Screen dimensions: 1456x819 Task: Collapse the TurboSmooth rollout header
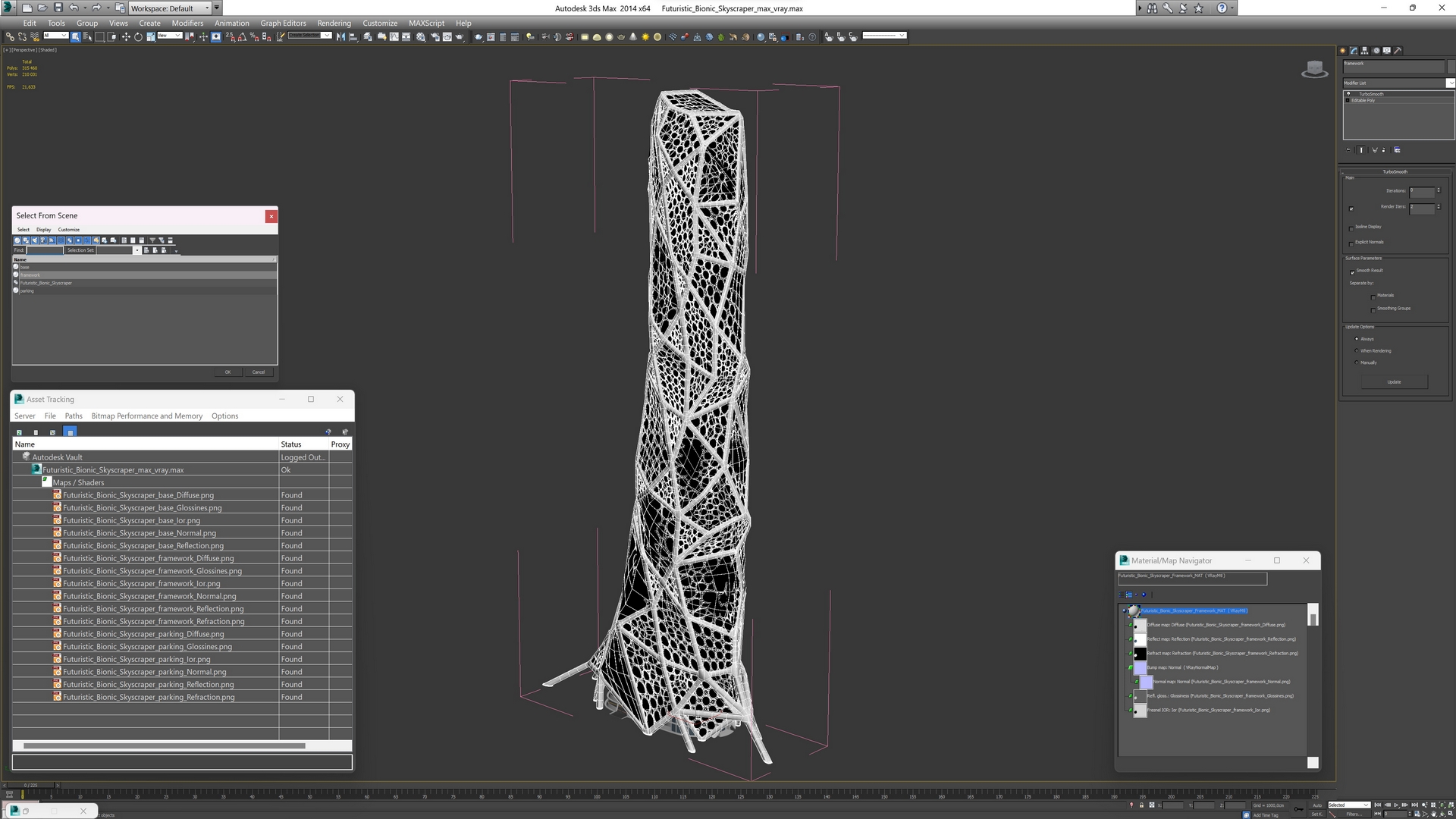(x=1394, y=172)
